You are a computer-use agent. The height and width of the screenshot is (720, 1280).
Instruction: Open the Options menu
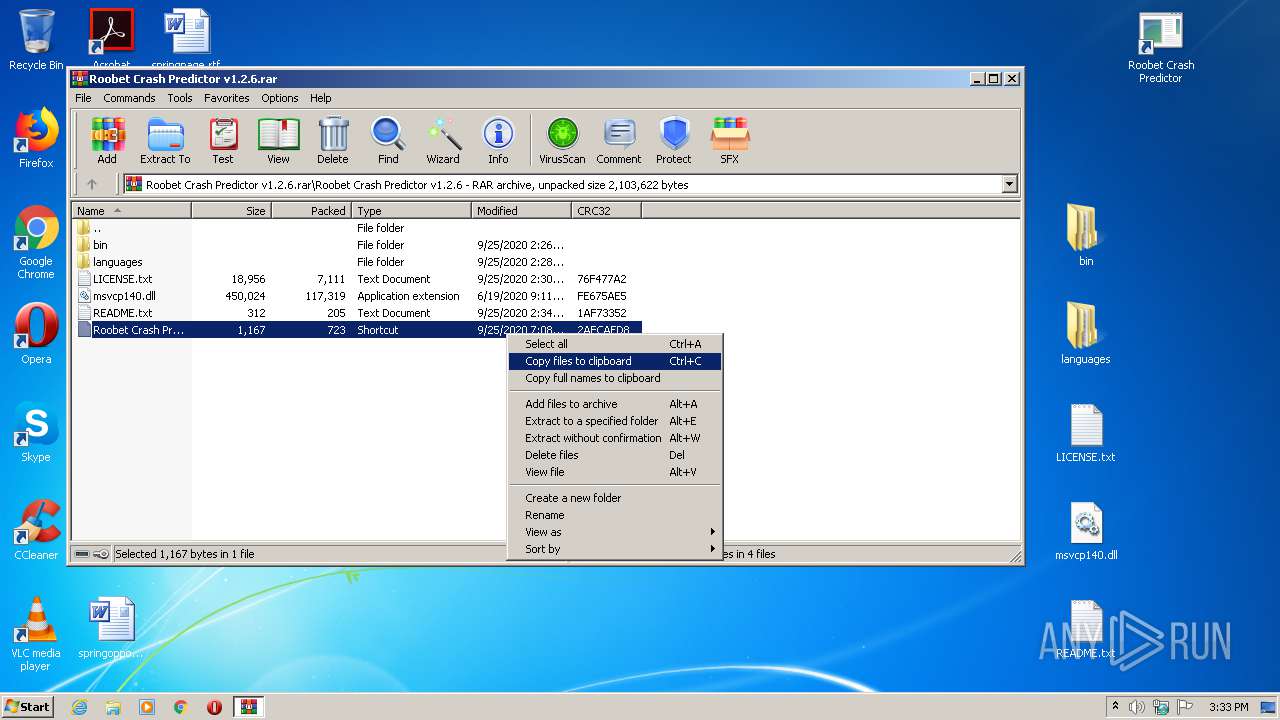click(280, 98)
